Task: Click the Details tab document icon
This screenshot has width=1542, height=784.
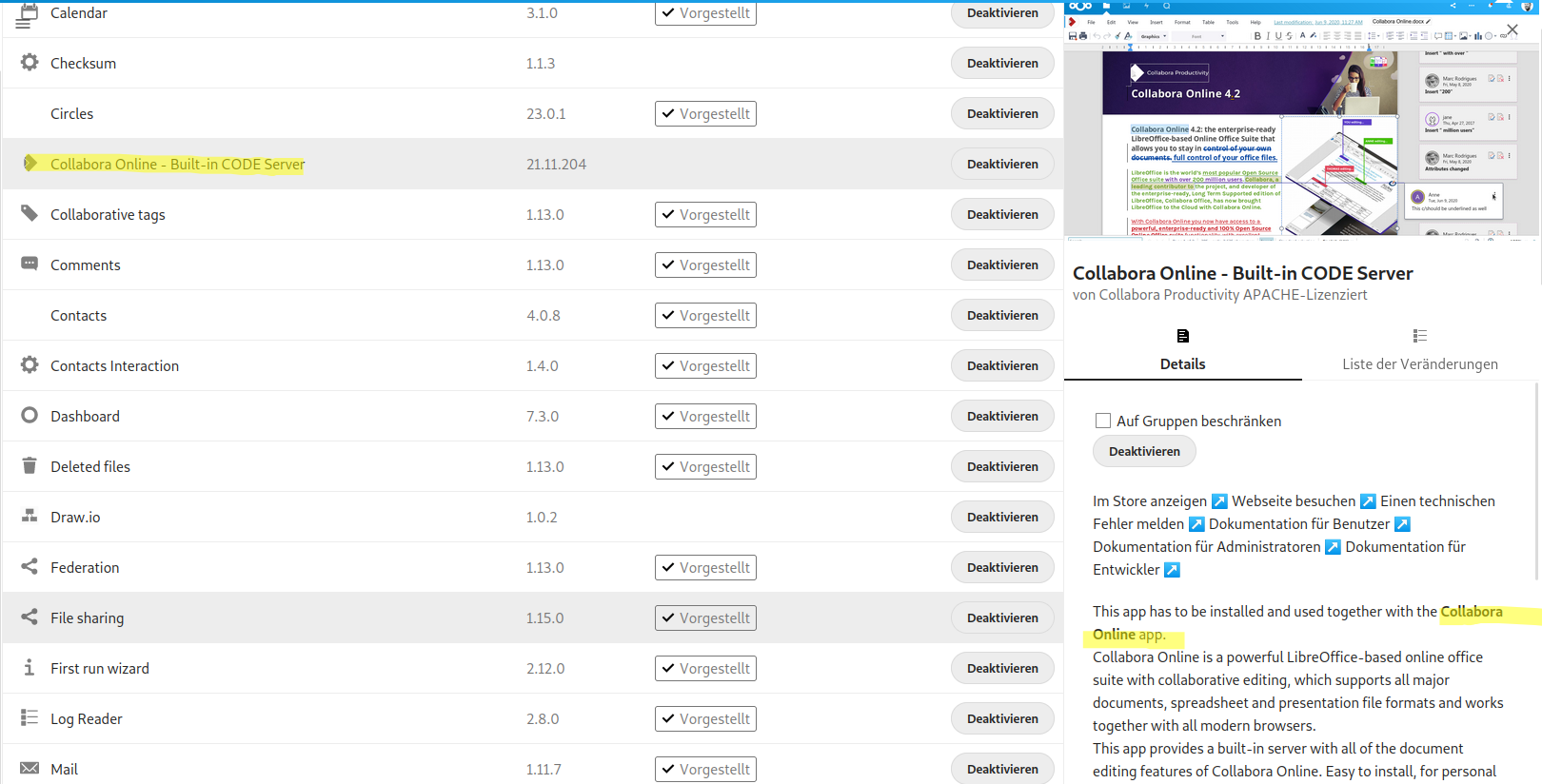Action: (x=1182, y=336)
